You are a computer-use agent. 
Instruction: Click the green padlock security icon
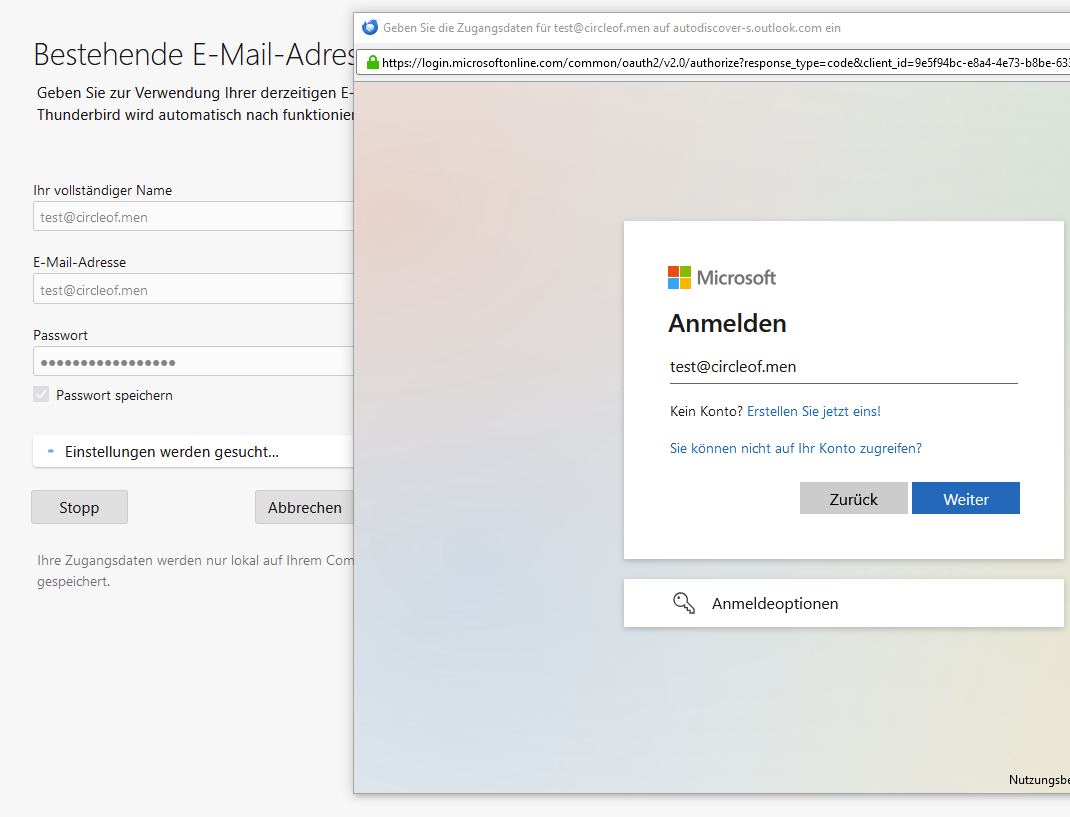[373, 62]
